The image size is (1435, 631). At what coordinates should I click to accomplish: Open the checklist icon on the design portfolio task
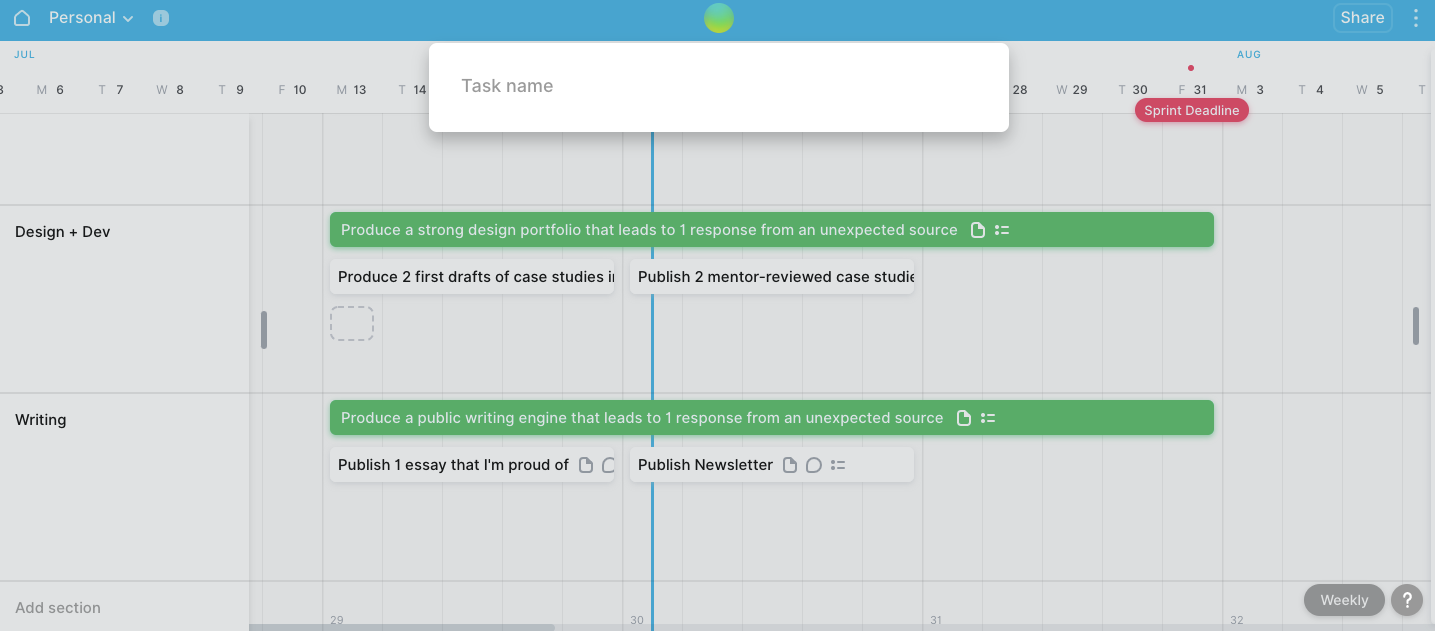[1002, 230]
